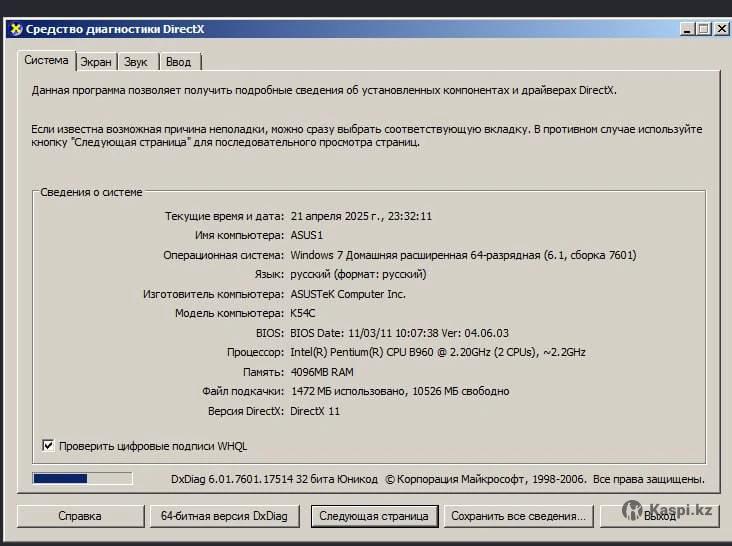Click the DirectX icon in title bar
Viewport: 732px width, 546px height.
(x=16, y=29)
